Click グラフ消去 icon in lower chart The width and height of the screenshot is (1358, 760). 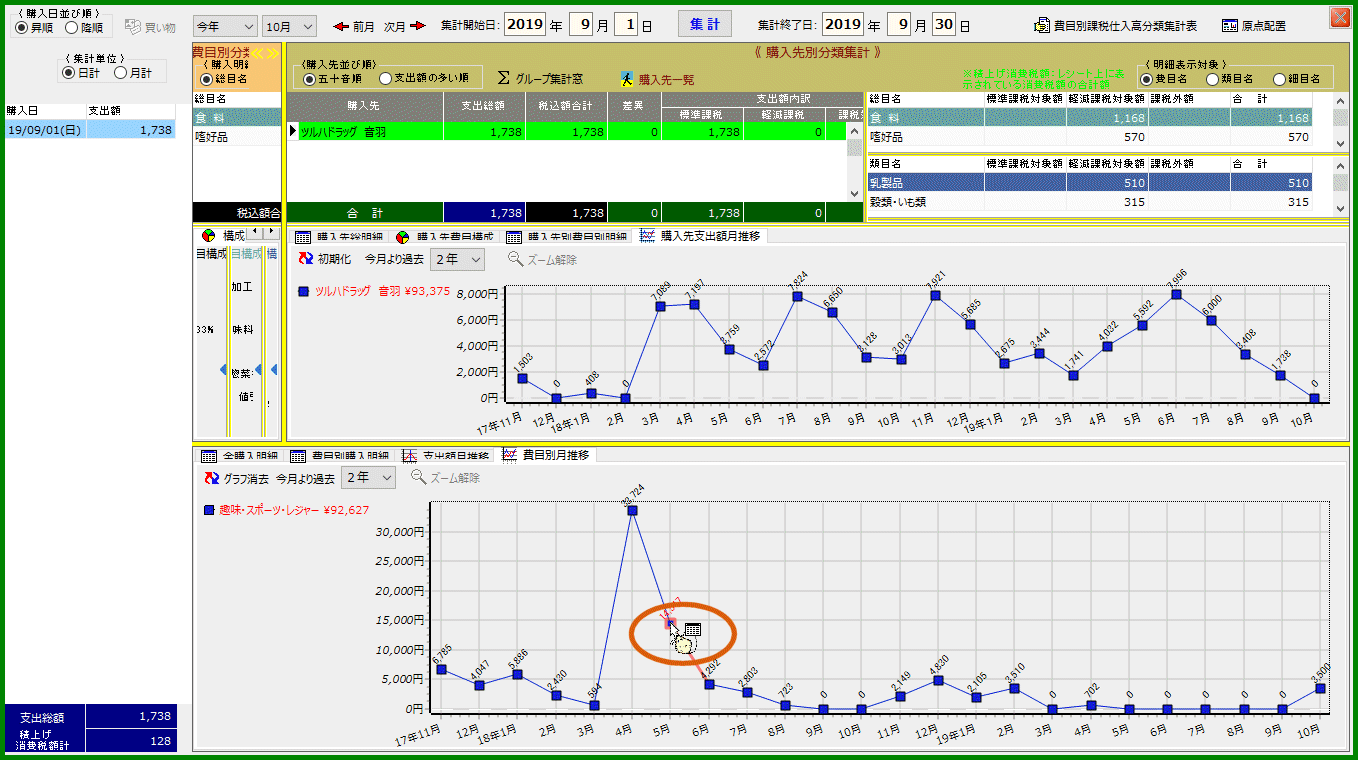[x=211, y=478]
